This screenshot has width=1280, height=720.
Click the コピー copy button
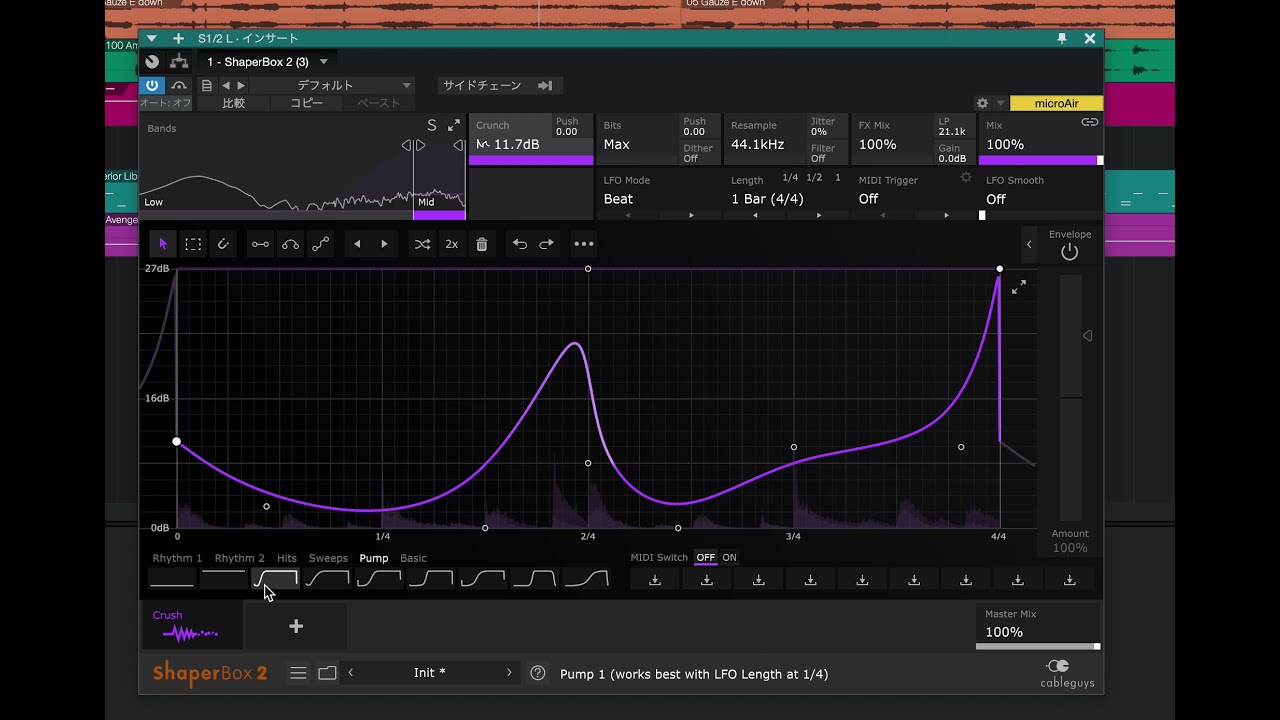click(307, 103)
